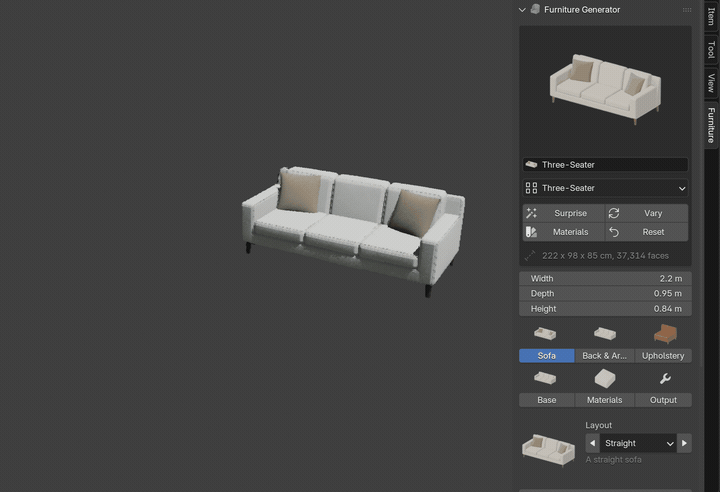The height and width of the screenshot is (492, 720).
Task: Click the Materials cushion icon
Action: click(605, 379)
